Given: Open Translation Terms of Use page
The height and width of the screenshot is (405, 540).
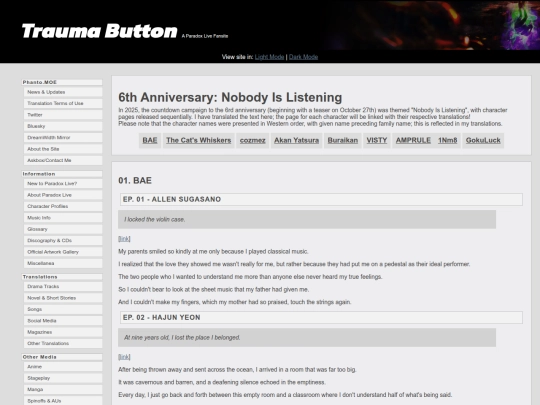Looking at the screenshot, I should click(63, 103).
